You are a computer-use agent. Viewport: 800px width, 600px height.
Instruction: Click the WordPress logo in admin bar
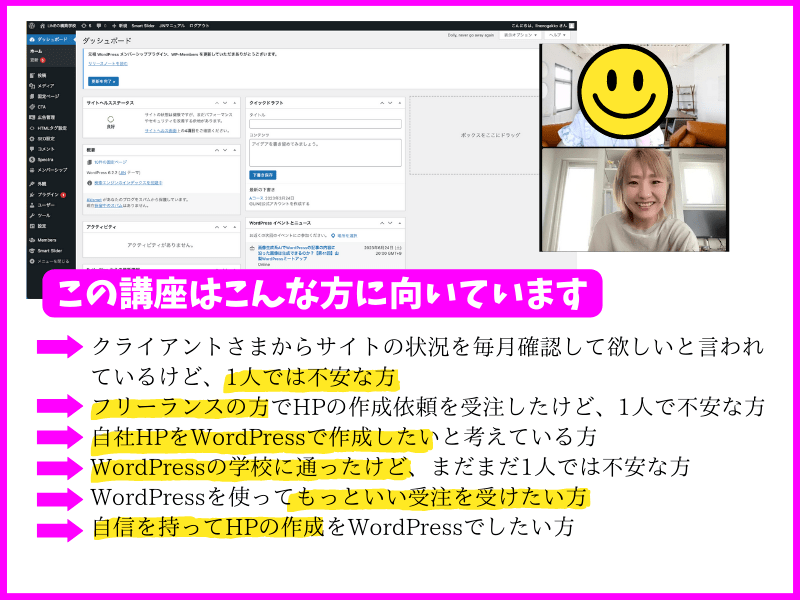click(x=32, y=26)
